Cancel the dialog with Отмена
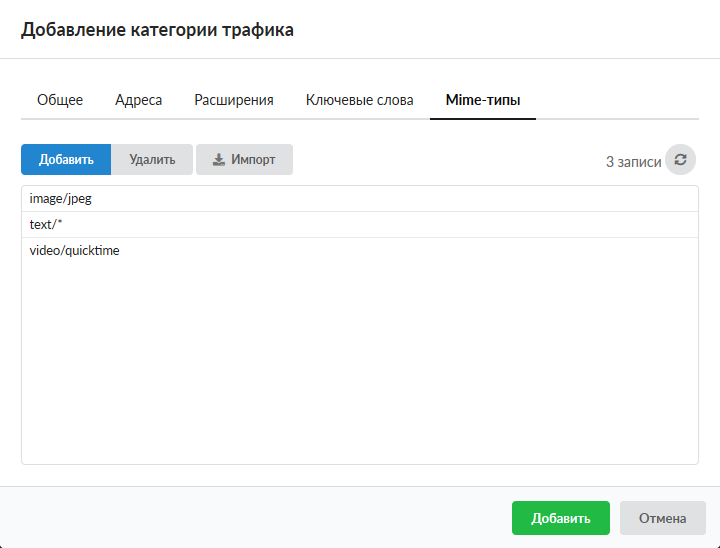 (x=663, y=518)
